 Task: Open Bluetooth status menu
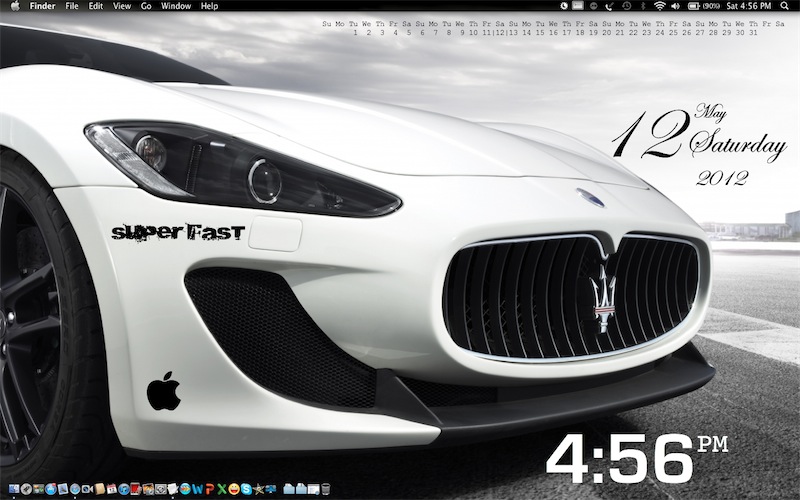coord(643,6)
